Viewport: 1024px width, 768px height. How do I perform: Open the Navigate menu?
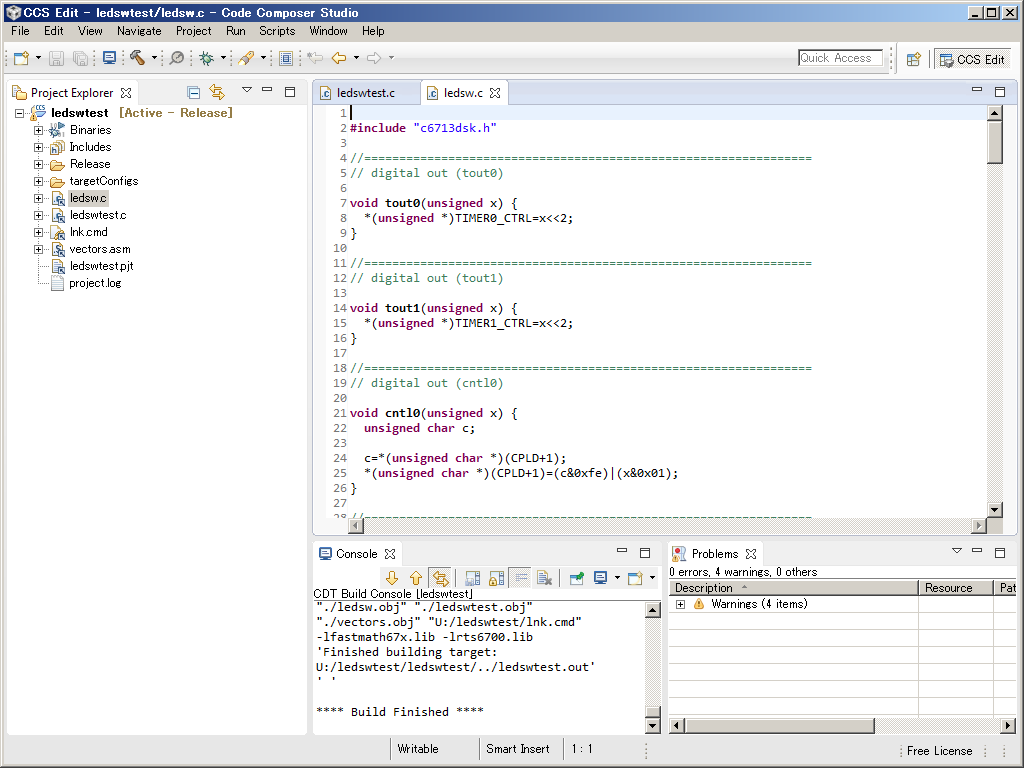pos(139,31)
